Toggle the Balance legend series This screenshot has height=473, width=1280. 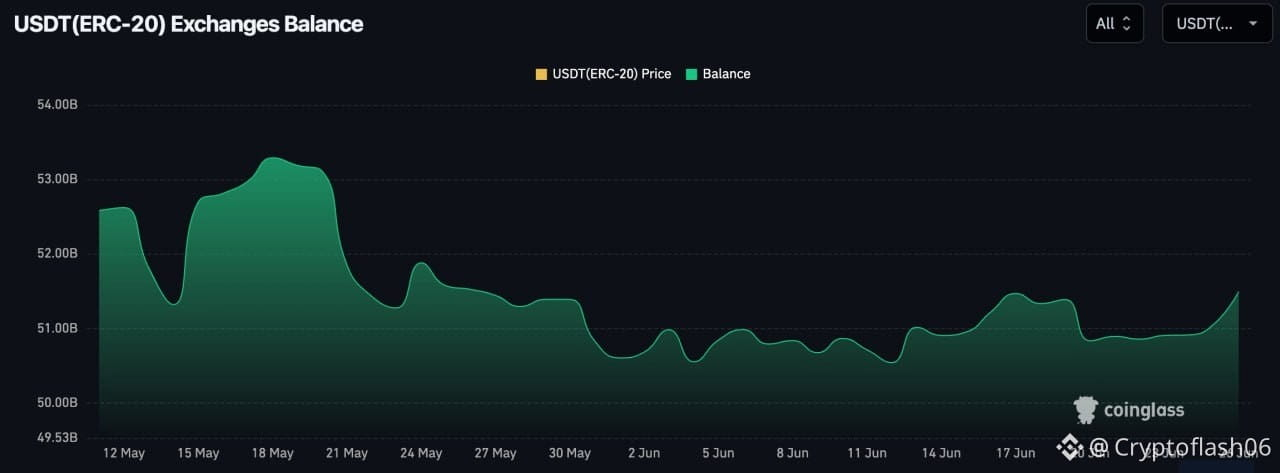click(717, 74)
